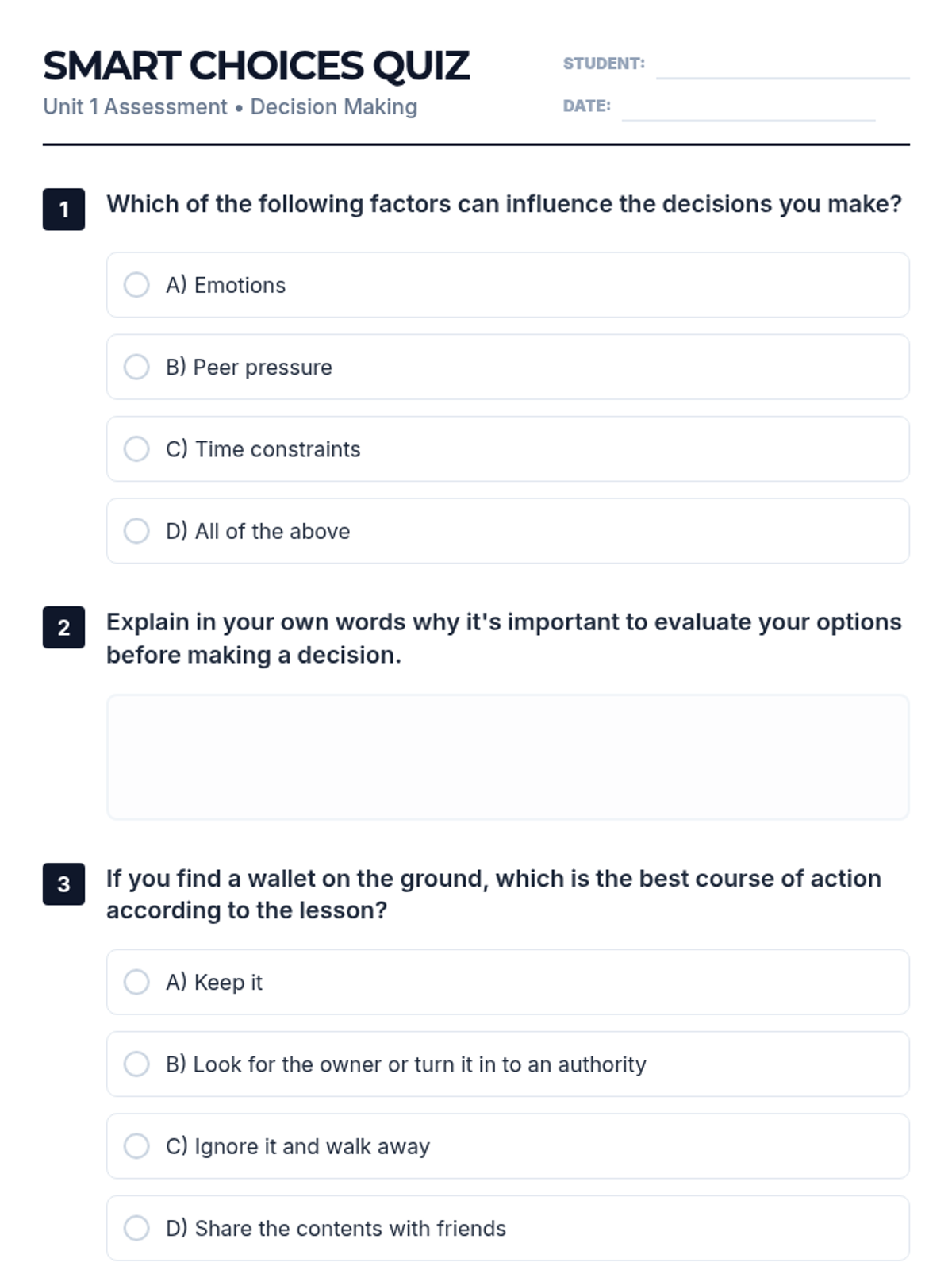952x1270 pixels.
Task: Click the question 2 number badge
Action: click(x=63, y=628)
